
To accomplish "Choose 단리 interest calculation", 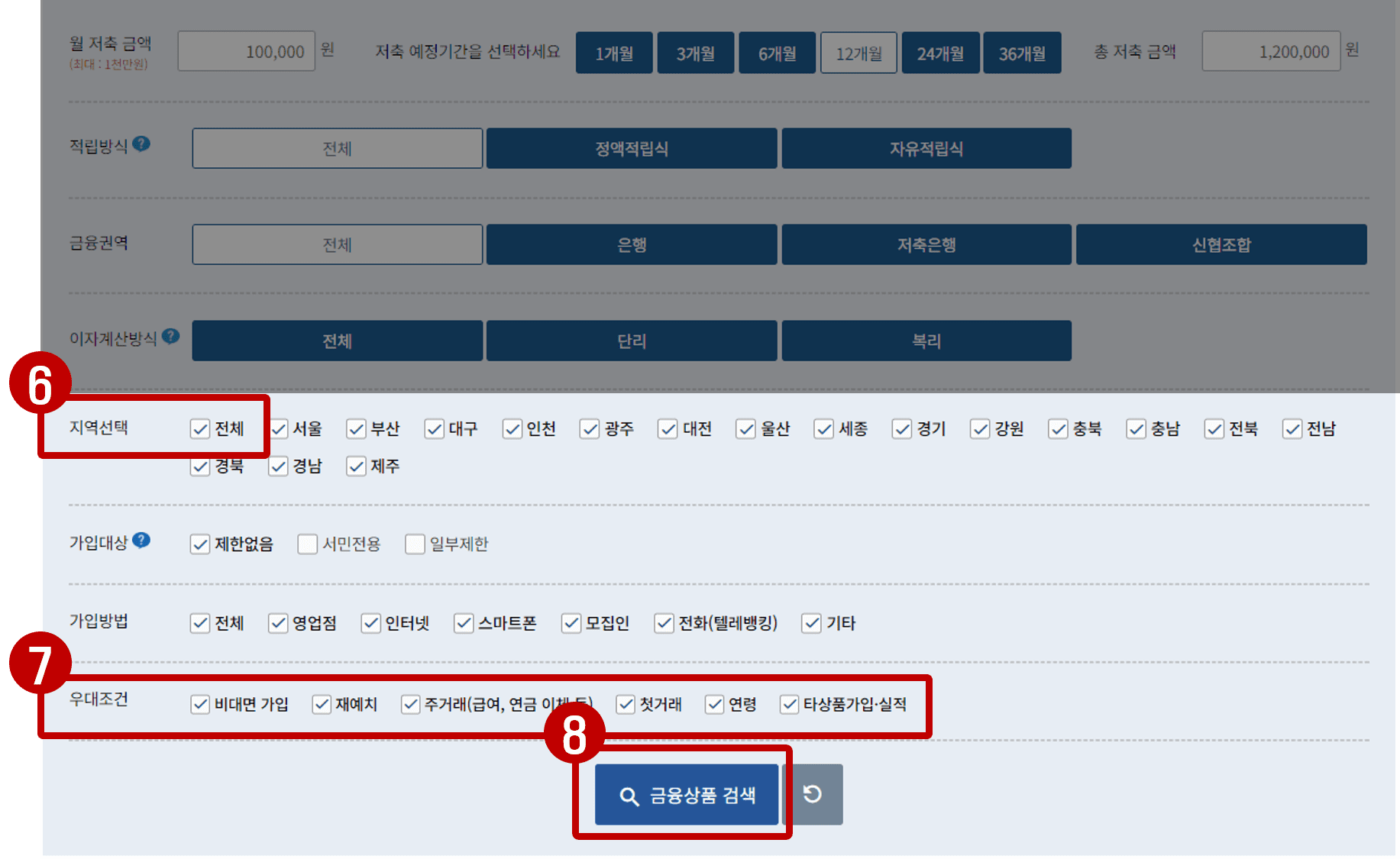I will click(x=632, y=341).
